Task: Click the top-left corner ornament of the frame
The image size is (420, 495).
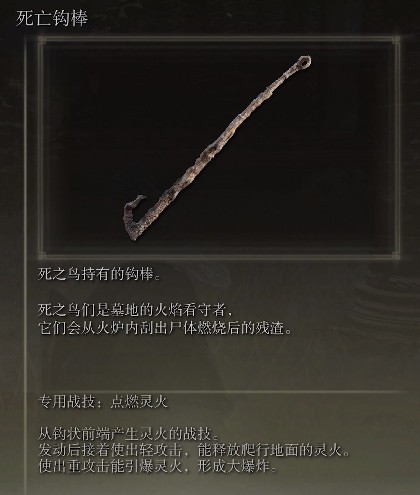Action: tap(42, 41)
